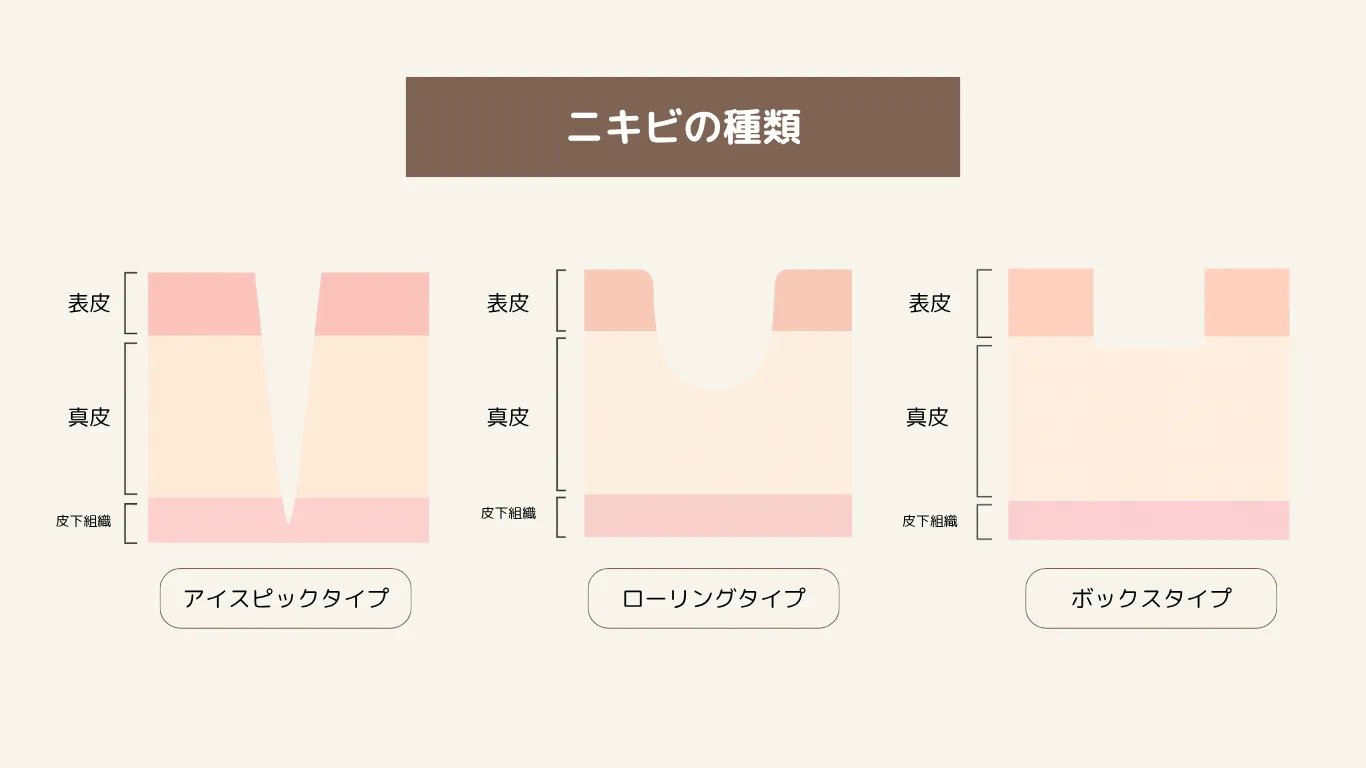Select 皮下組織 label beside the rolling diagram
The image size is (1366, 768).
point(508,513)
